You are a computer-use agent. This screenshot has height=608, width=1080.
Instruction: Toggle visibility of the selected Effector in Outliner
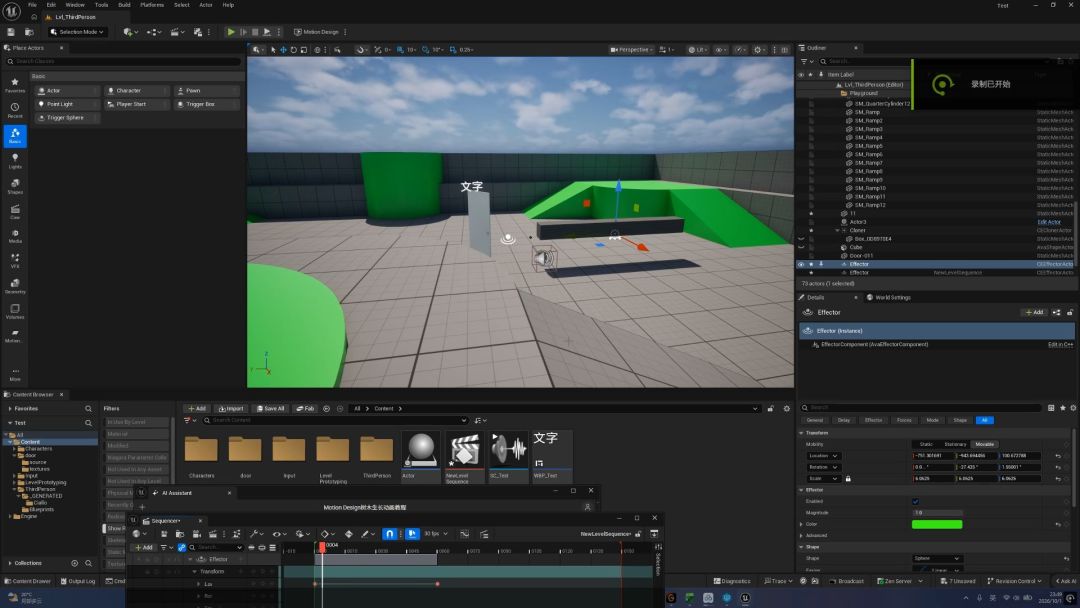(800, 264)
